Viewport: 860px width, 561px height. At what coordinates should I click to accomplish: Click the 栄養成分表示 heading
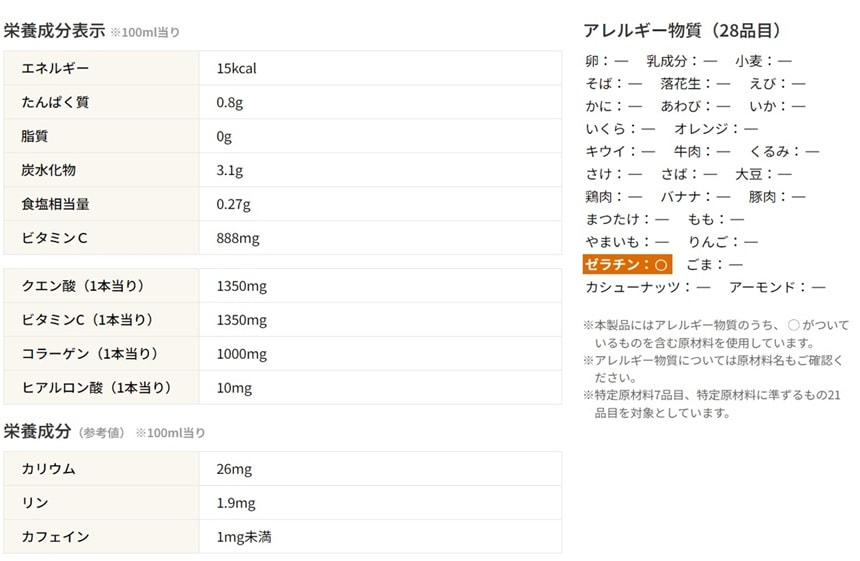pyautogui.click(x=55, y=31)
